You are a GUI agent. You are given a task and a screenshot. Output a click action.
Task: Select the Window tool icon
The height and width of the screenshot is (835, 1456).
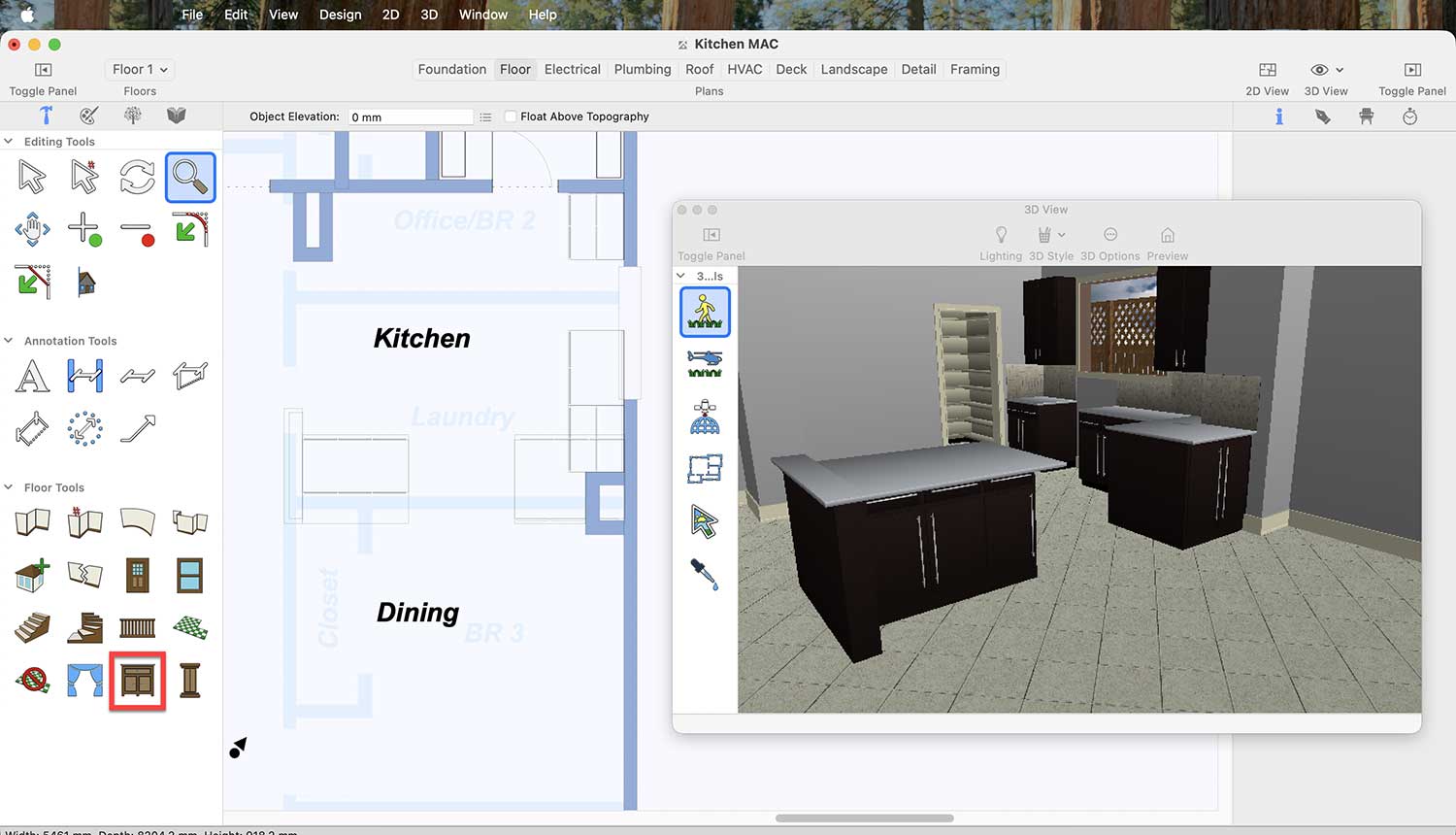click(189, 576)
